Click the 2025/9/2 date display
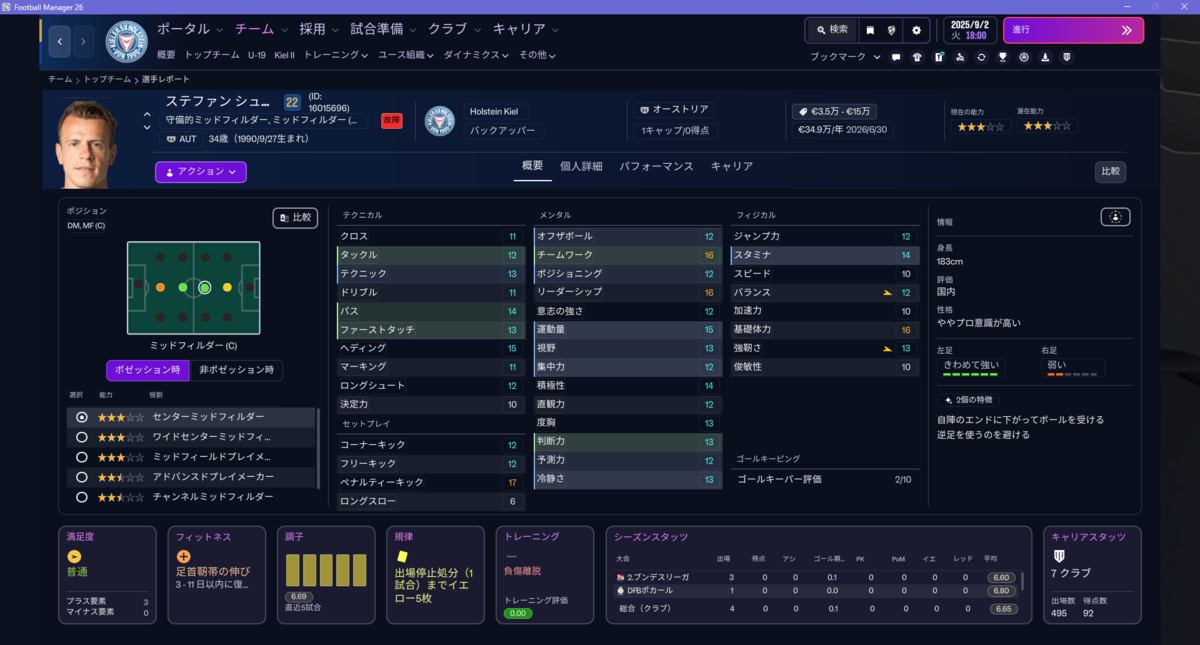This screenshot has width=1200, height=645. tap(969, 23)
